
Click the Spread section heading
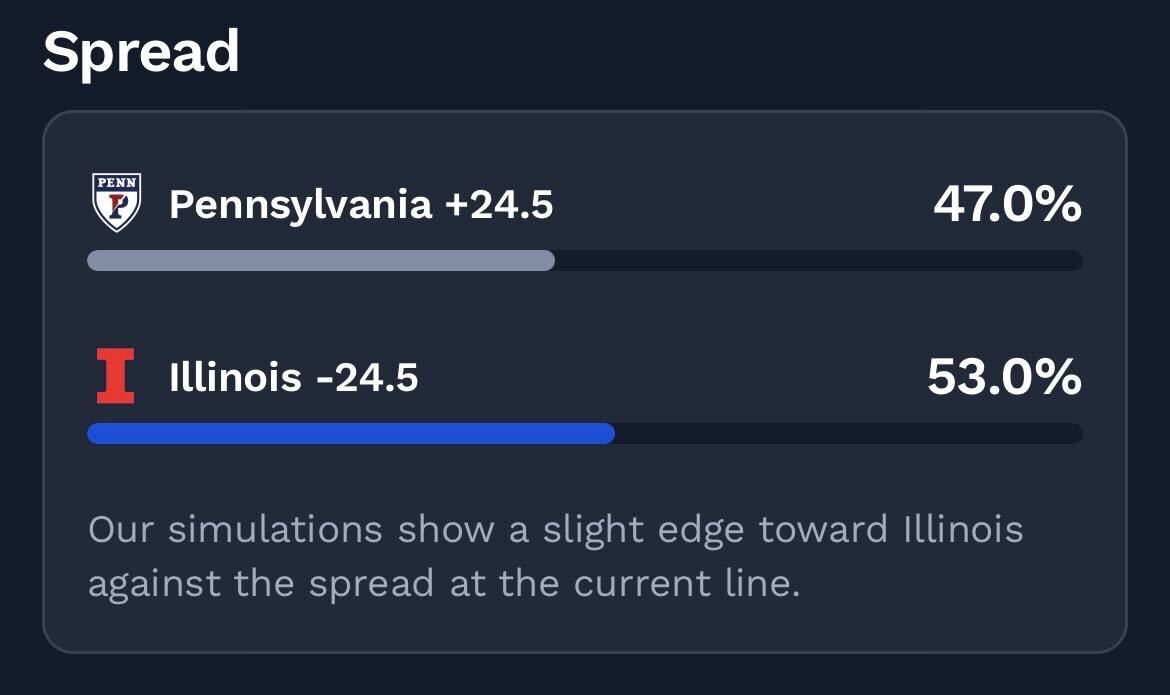141,52
